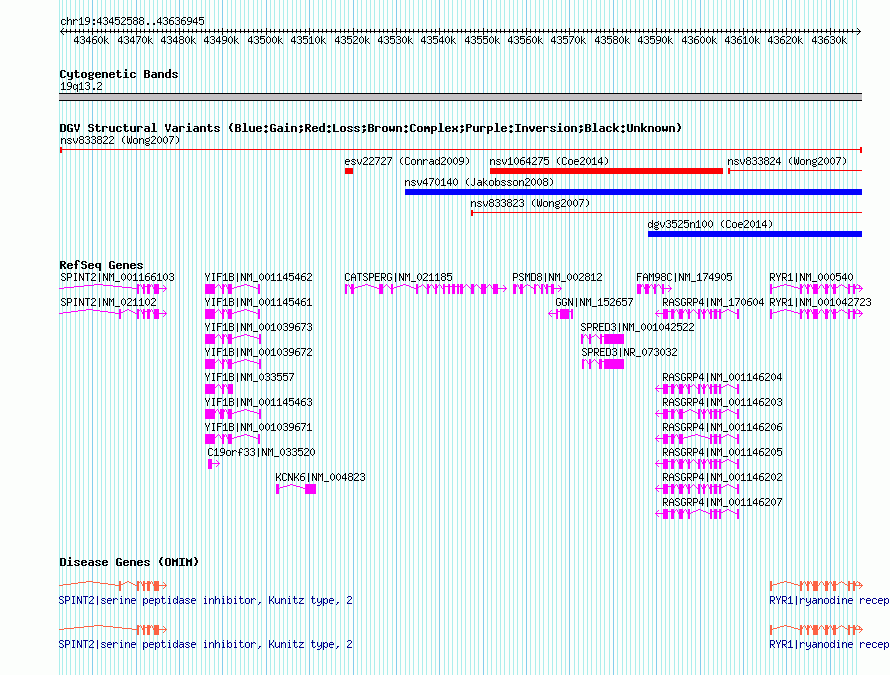Click the SPRED3|NM_001042522 transcript glyph
Screen dimensions: 890x675
pos(602,339)
